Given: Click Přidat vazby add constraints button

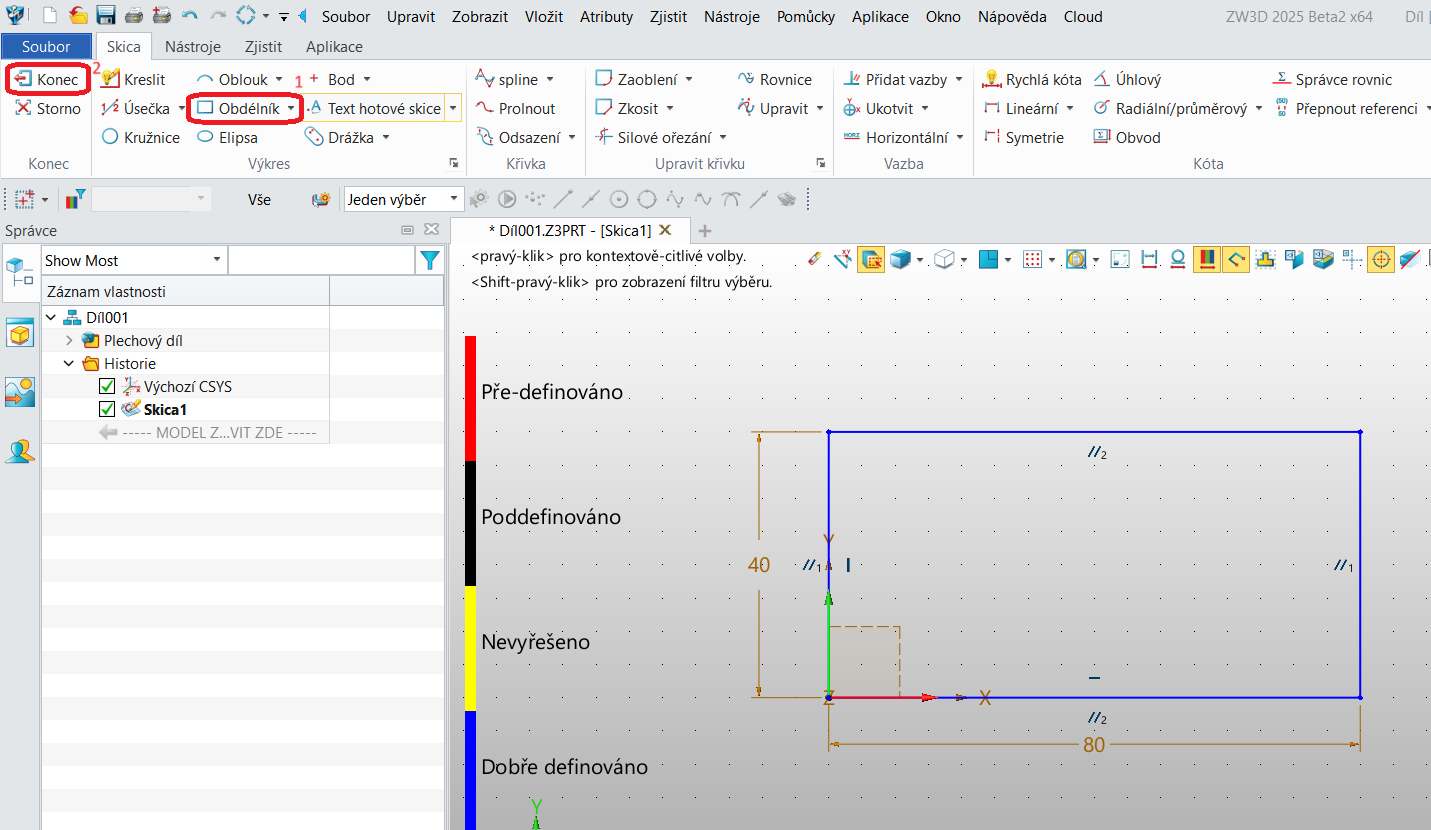Looking at the screenshot, I should 895,79.
